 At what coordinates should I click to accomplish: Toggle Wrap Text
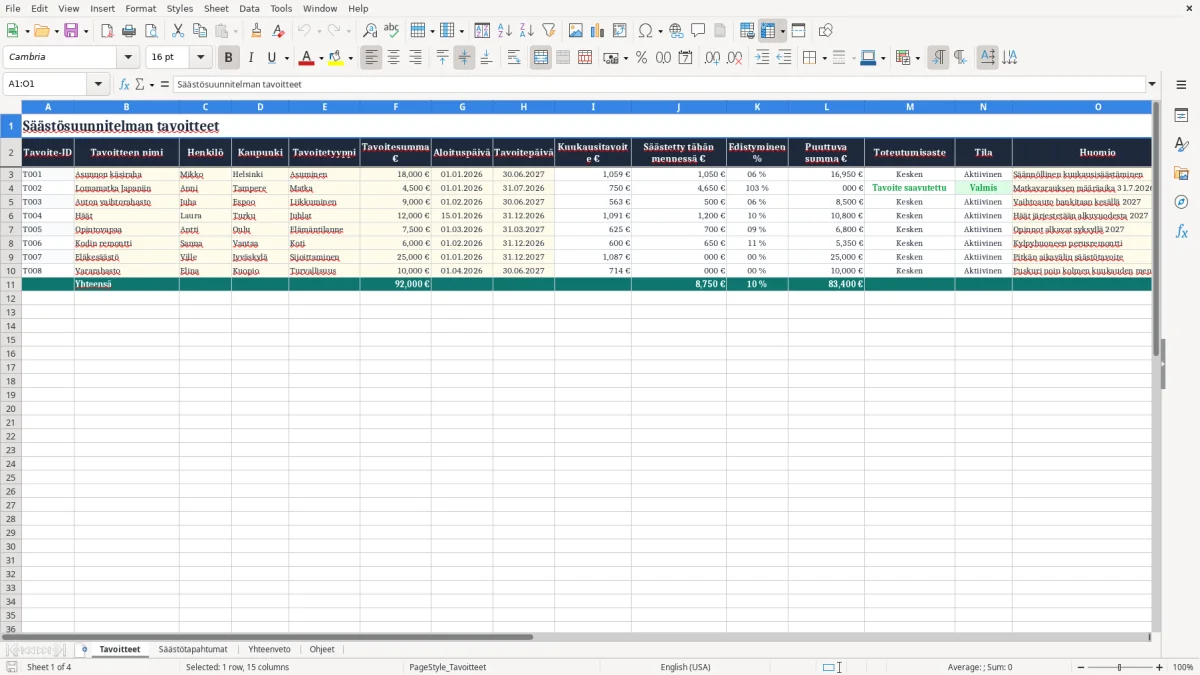pos(514,58)
